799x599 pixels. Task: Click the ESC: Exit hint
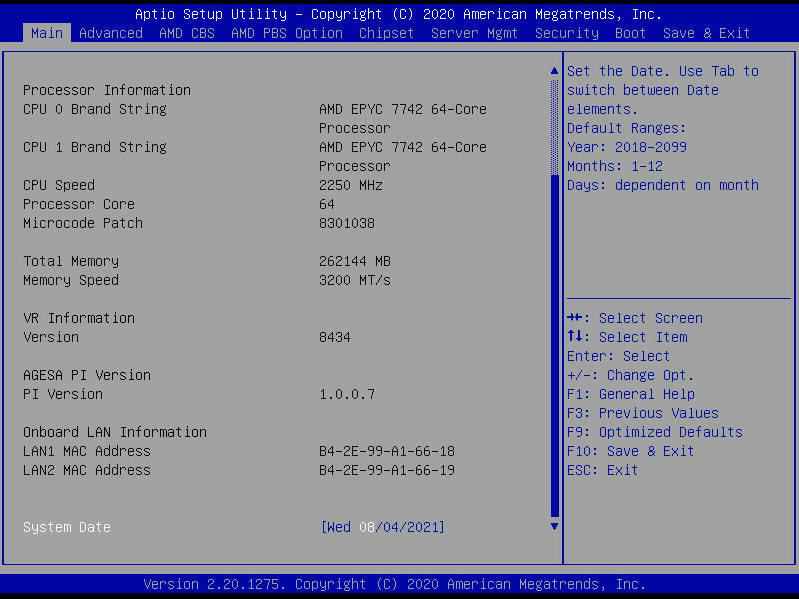602,470
